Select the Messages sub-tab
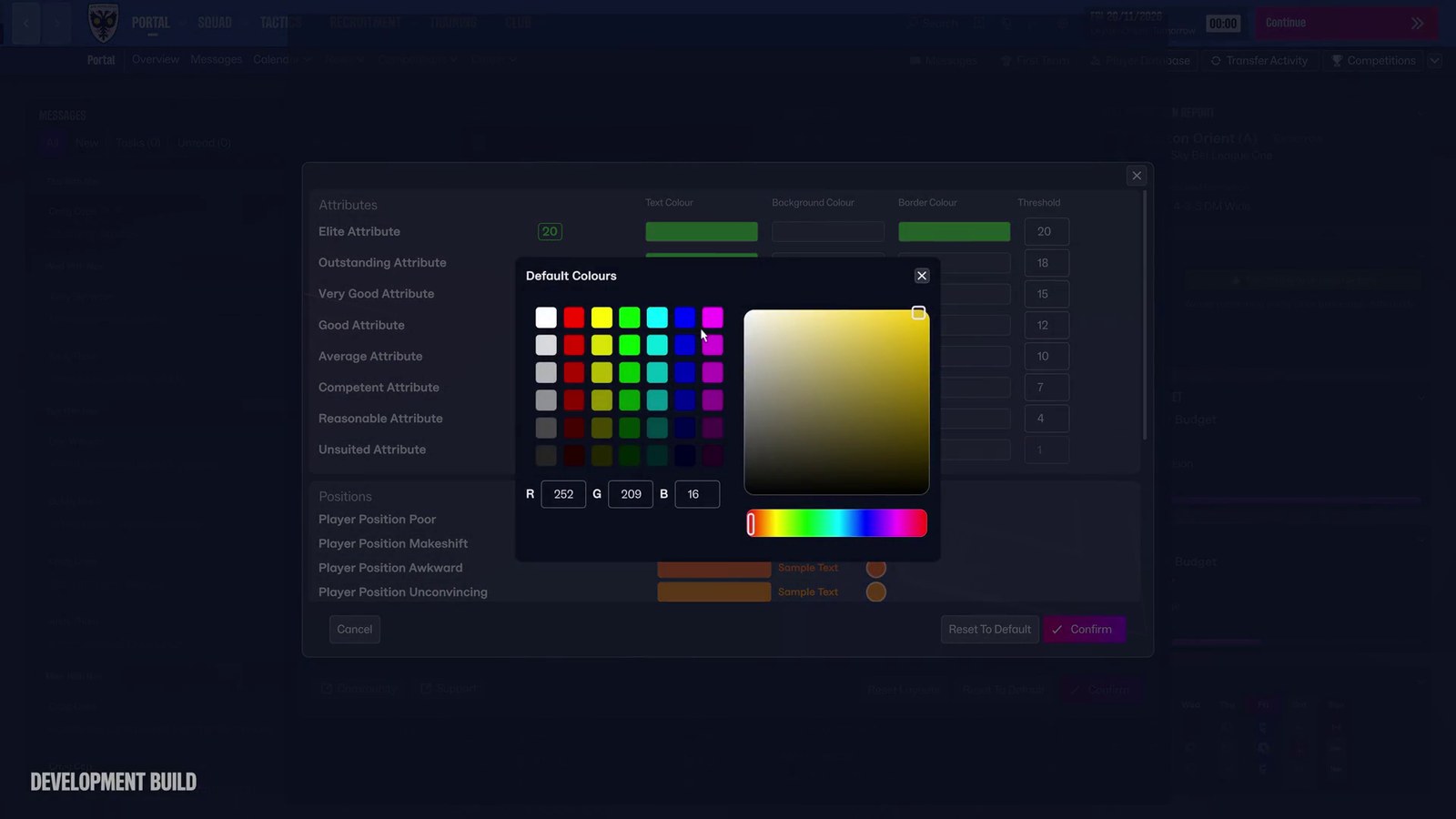The width and height of the screenshot is (1456, 819). tap(217, 60)
